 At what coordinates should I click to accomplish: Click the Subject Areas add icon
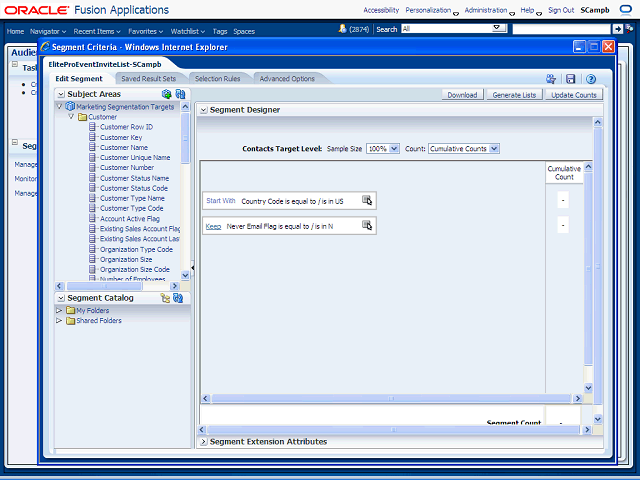coord(166,94)
